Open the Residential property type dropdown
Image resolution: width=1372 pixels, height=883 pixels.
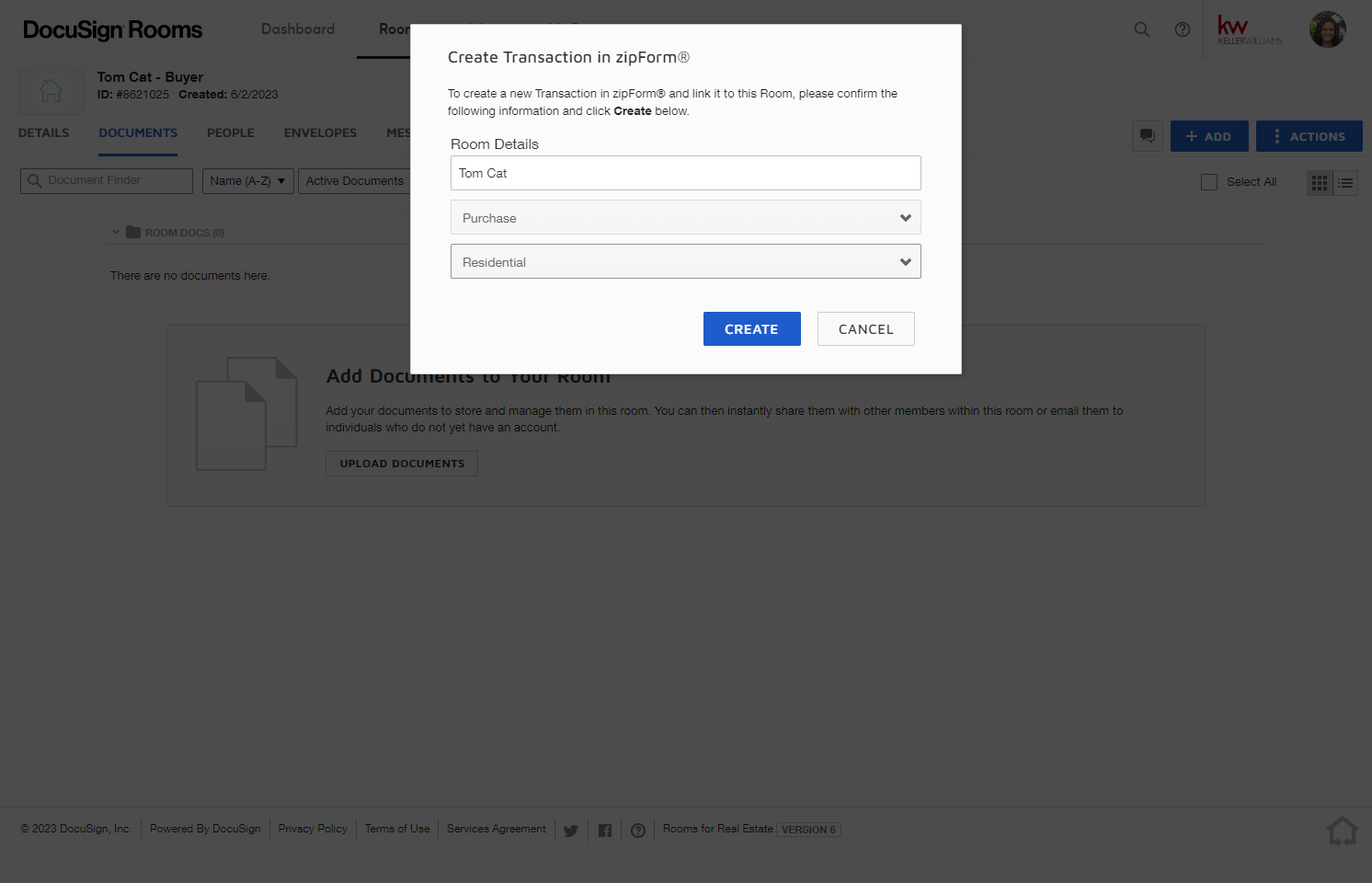(686, 261)
